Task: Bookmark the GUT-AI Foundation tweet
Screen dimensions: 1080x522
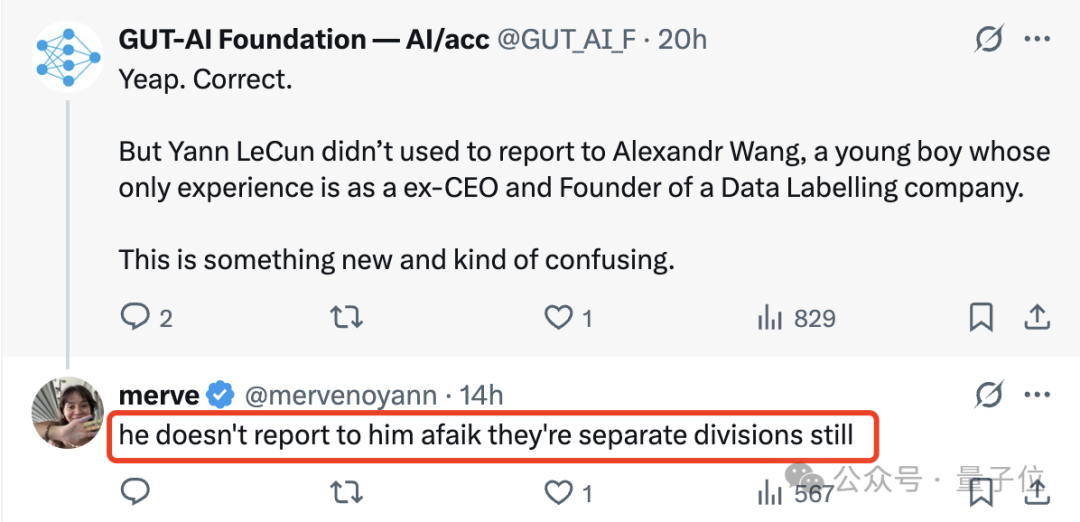Action: [981, 317]
